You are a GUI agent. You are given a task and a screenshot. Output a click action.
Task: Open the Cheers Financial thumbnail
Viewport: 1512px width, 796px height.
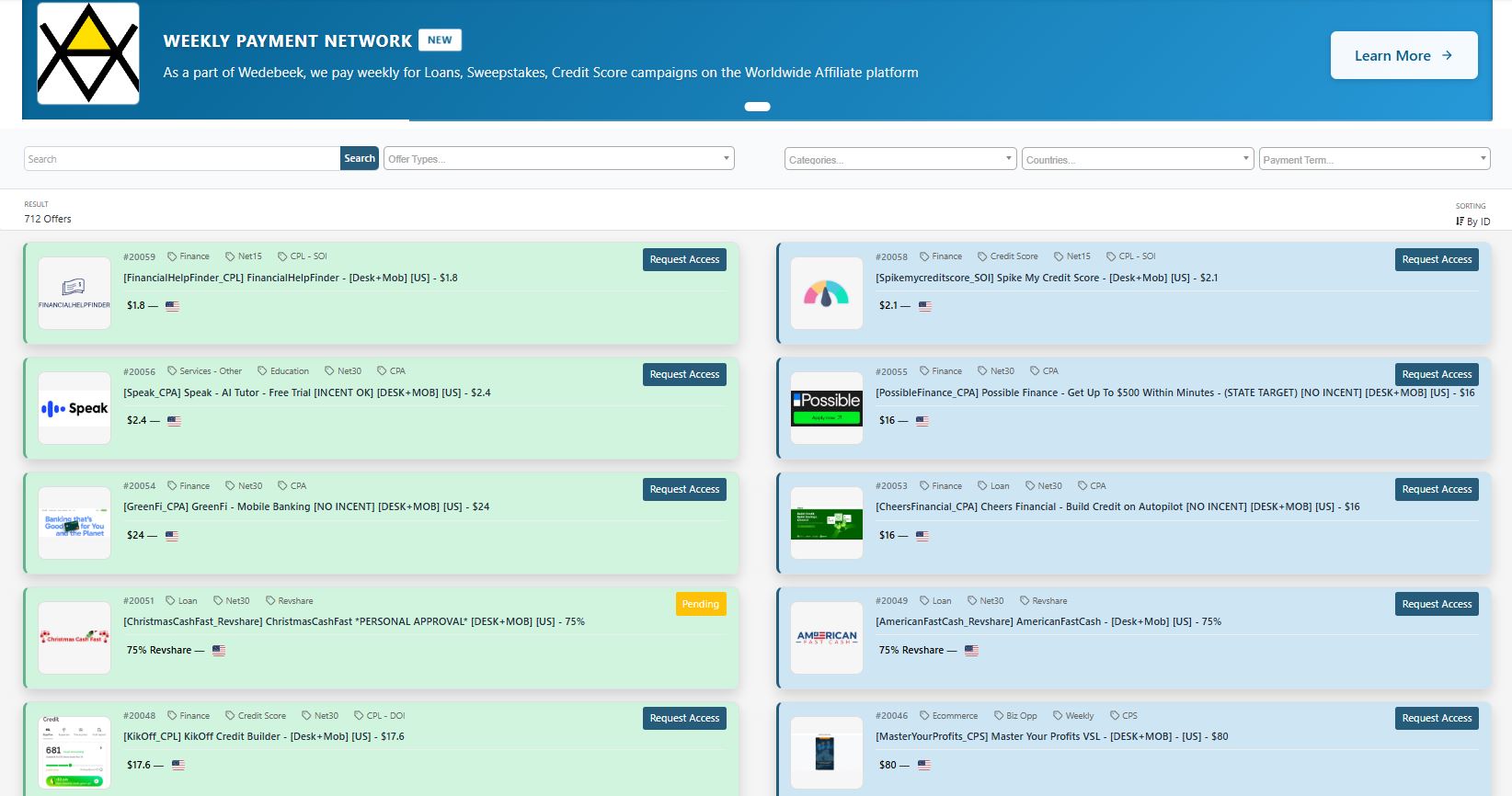tap(827, 523)
